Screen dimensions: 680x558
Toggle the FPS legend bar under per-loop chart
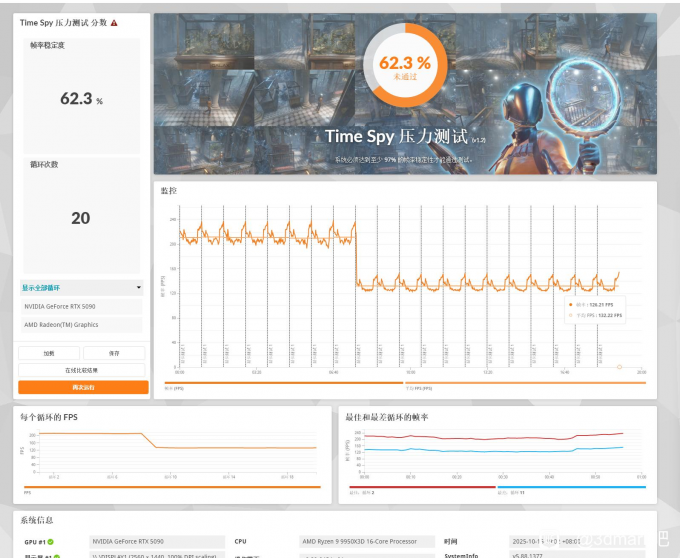click(x=172, y=487)
